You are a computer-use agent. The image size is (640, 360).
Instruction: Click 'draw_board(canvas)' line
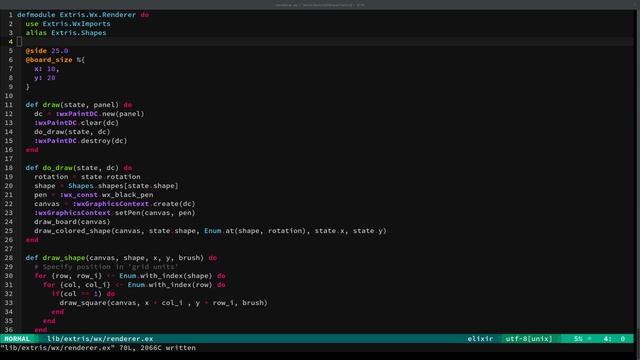72,222
